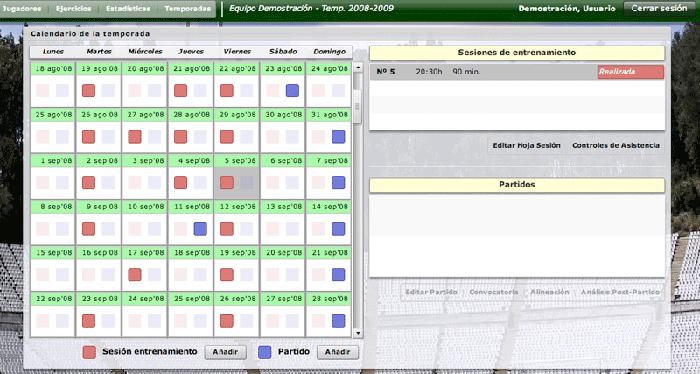Open Controles de Asistencia
The height and width of the screenshot is (374, 700).
(x=616, y=145)
